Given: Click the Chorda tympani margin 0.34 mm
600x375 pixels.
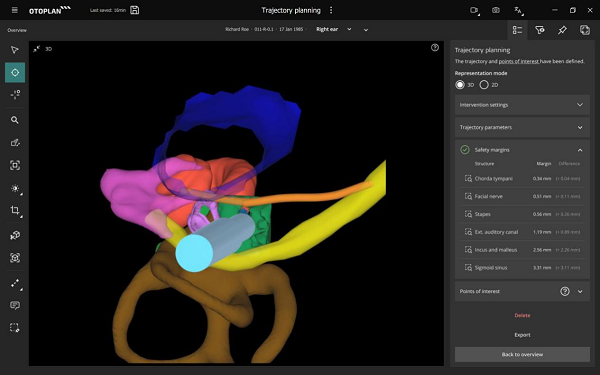Looking at the screenshot, I should point(542,179).
